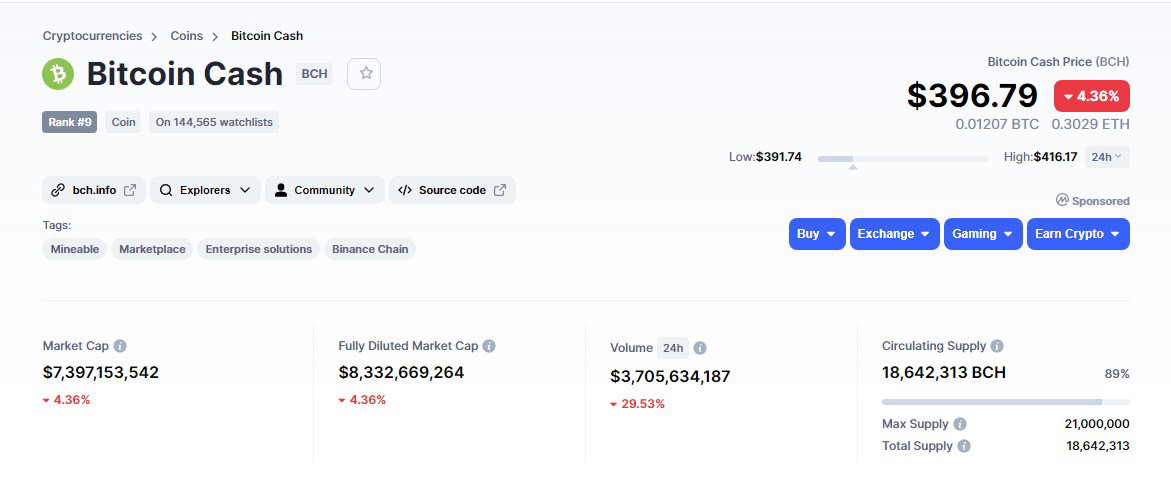Click breadcrumb chevron after Cryptocurrencies

tap(154, 37)
